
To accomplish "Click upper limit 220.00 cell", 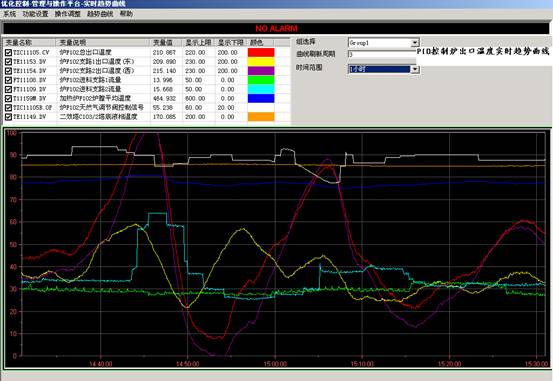I will pyautogui.click(x=195, y=53).
